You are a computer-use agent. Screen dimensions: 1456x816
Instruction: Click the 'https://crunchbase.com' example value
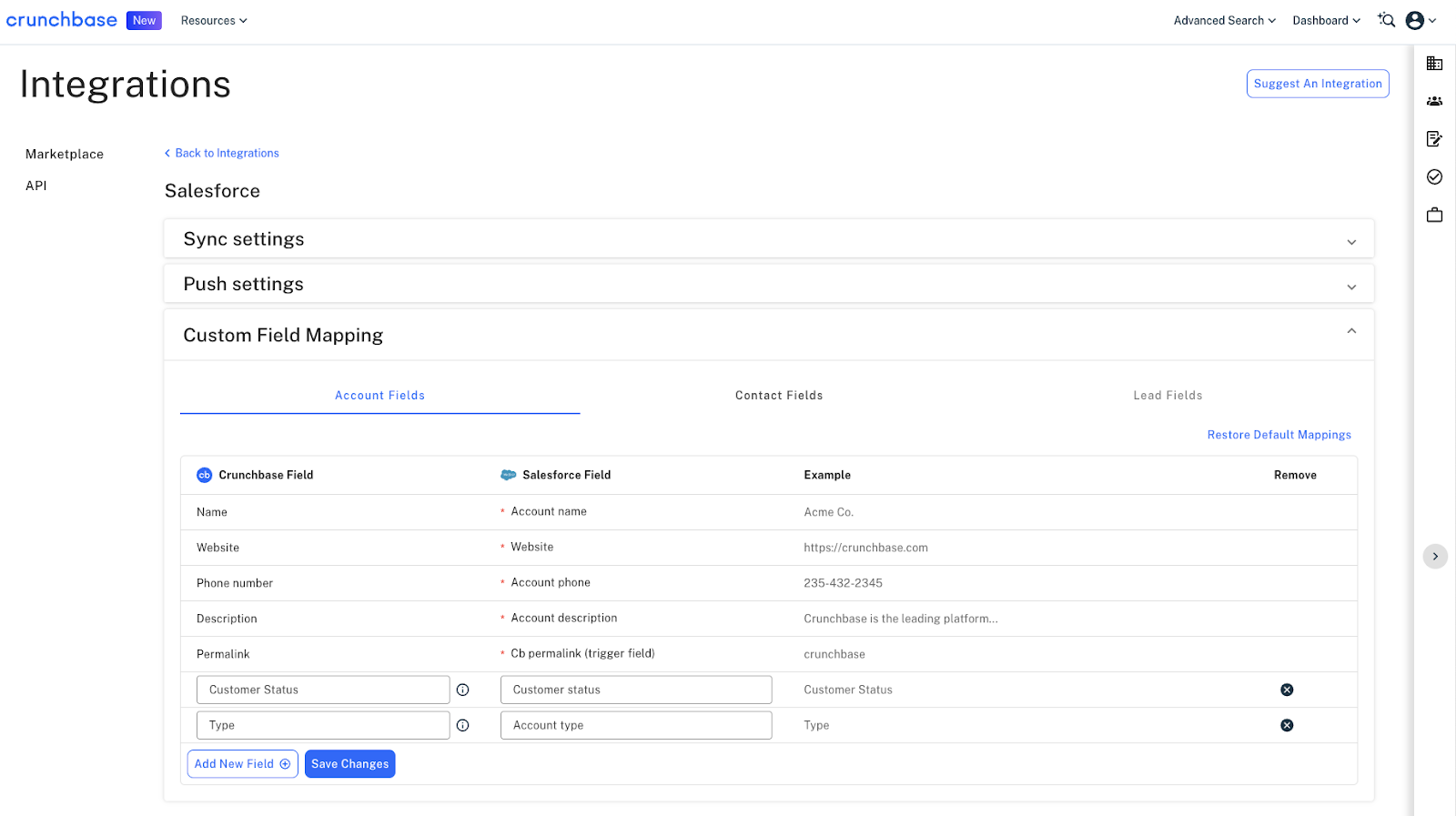click(x=865, y=548)
